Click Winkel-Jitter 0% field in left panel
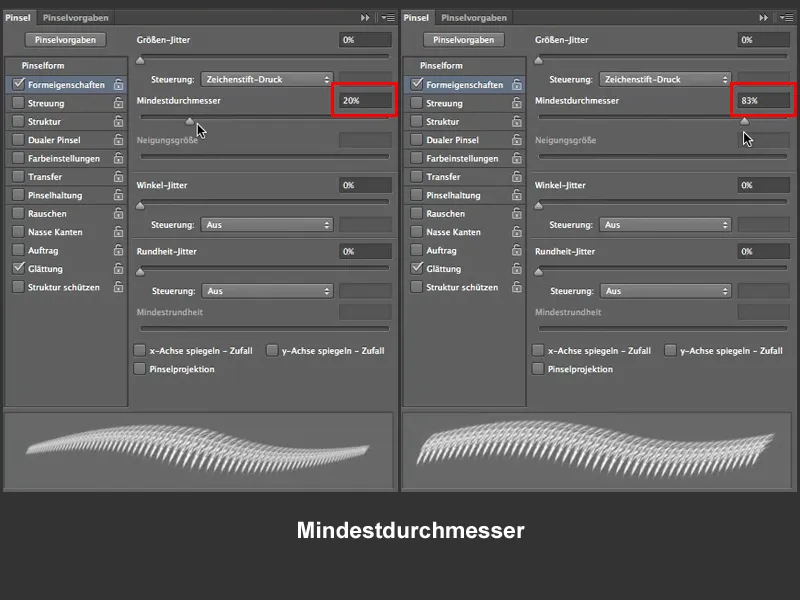This screenshot has width=800, height=600. click(365, 185)
